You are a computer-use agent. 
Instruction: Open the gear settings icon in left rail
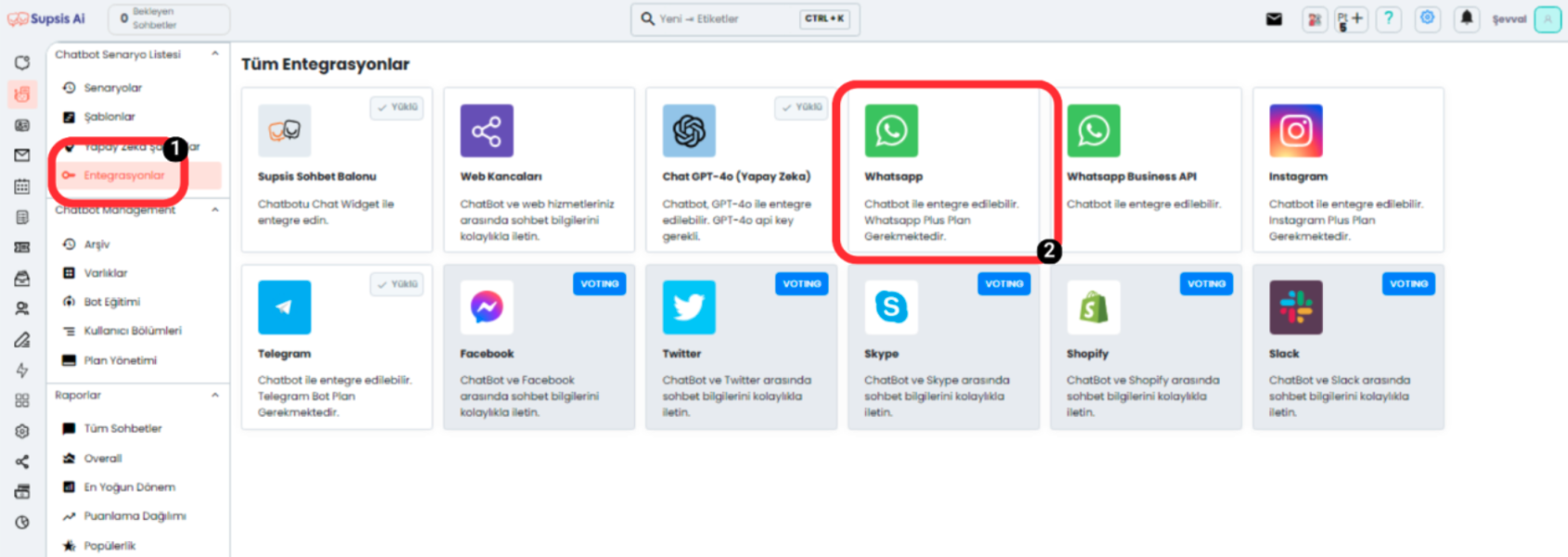22,432
